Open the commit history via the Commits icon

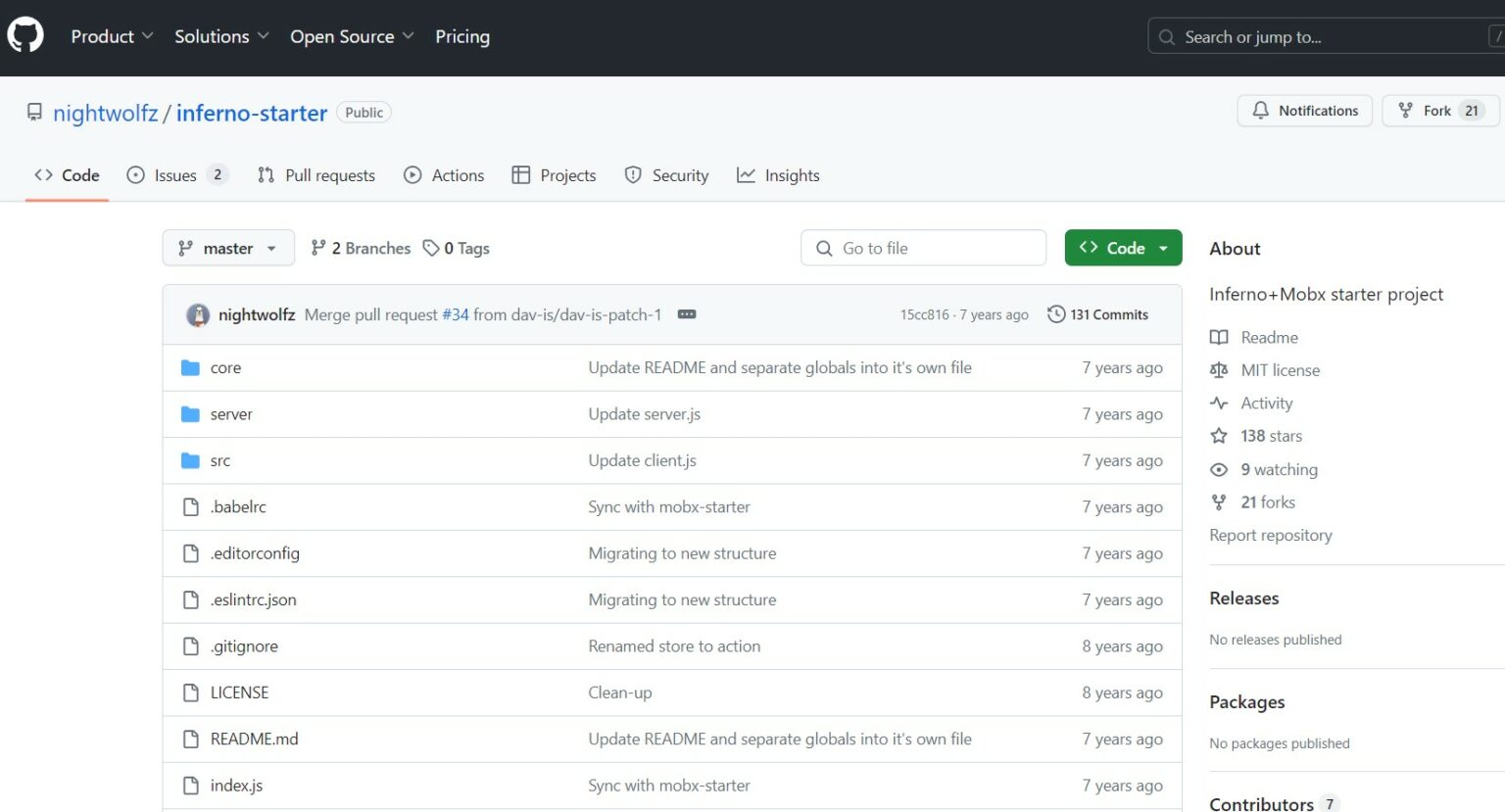[1056, 313]
